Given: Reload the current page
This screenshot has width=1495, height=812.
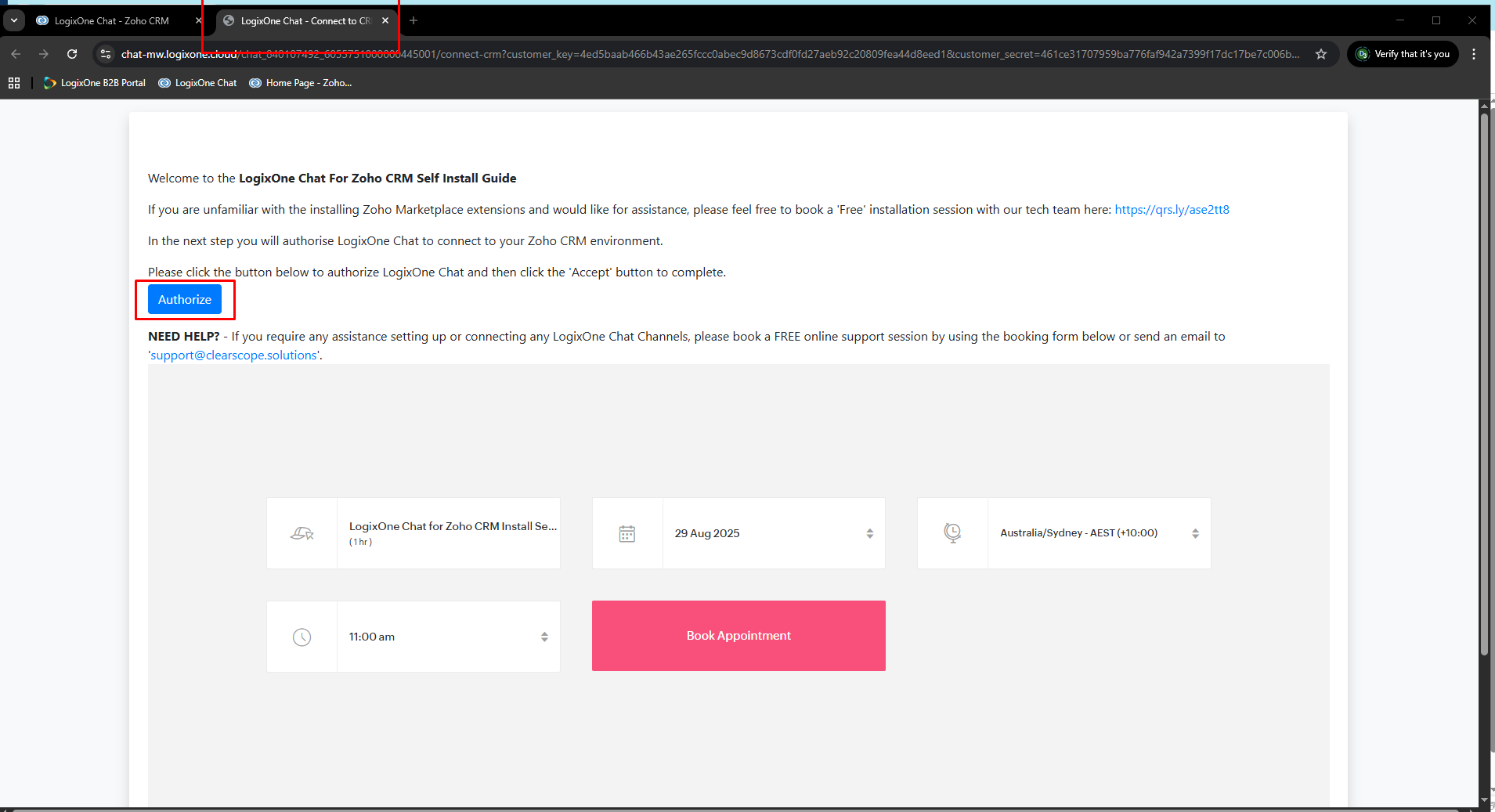Looking at the screenshot, I should point(72,54).
